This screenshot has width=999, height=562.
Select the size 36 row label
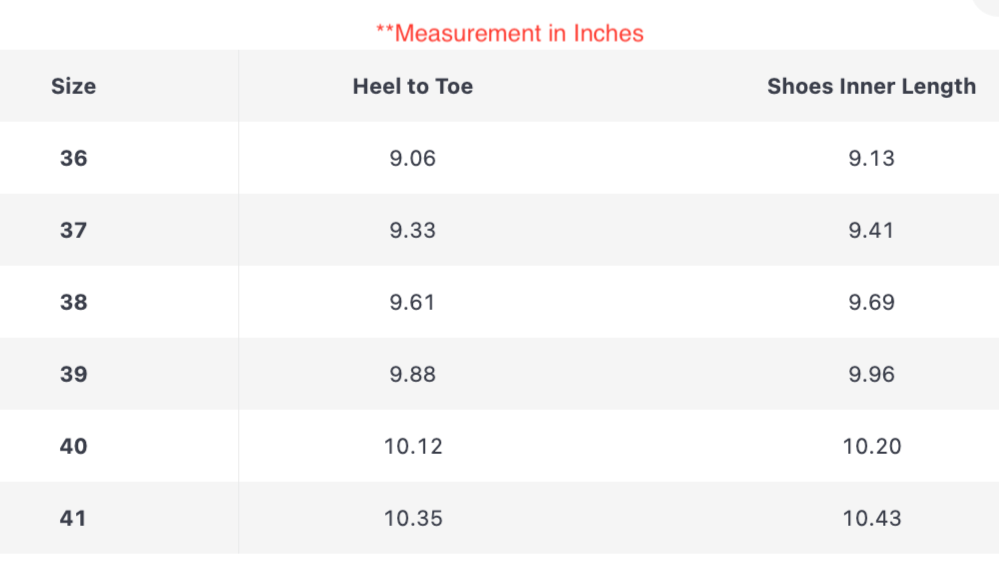click(x=73, y=158)
